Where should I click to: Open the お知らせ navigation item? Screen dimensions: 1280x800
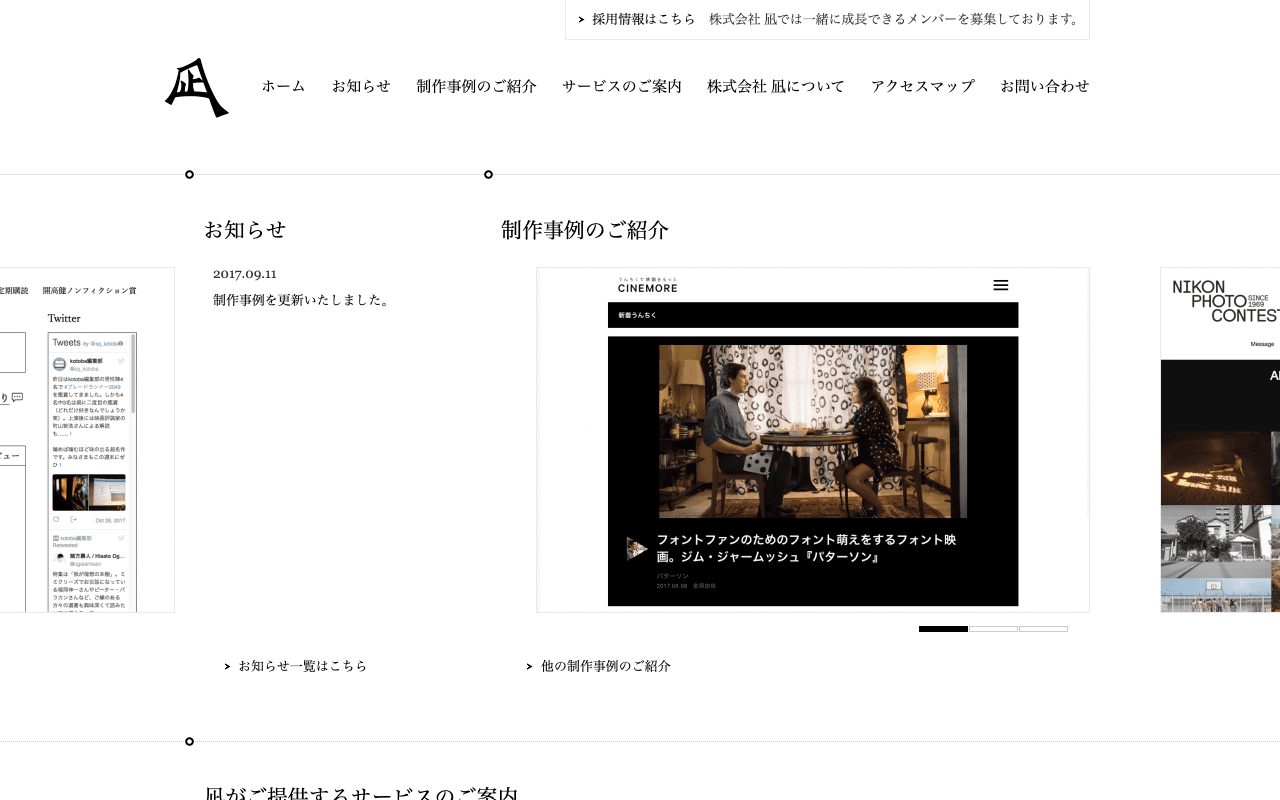[x=361, y=87]
